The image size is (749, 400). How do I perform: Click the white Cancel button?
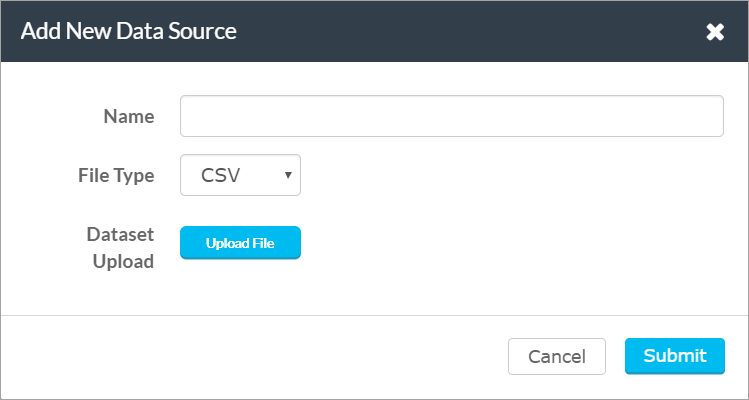click(x=556, y=357)
